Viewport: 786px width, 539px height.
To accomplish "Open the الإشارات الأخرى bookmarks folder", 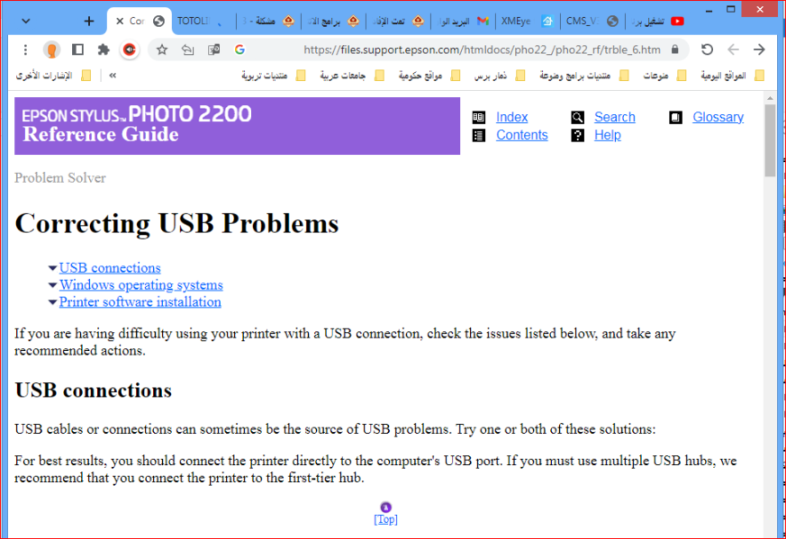I will coord(53,76).
